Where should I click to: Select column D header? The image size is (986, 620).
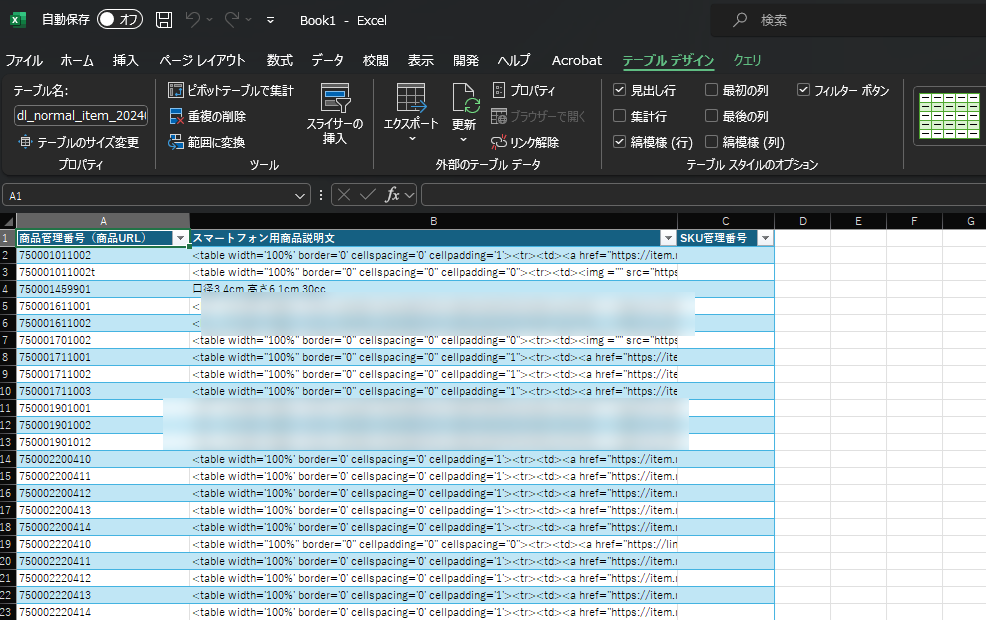pos(802,221)
